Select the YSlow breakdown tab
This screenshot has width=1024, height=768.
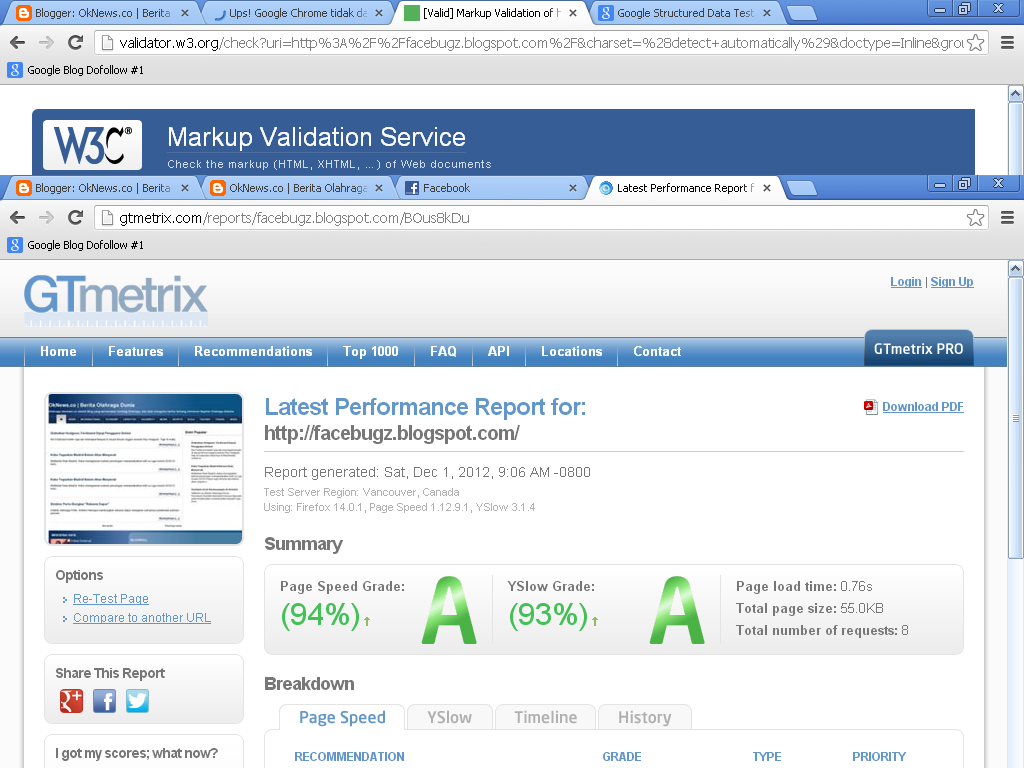coord(449,717)
